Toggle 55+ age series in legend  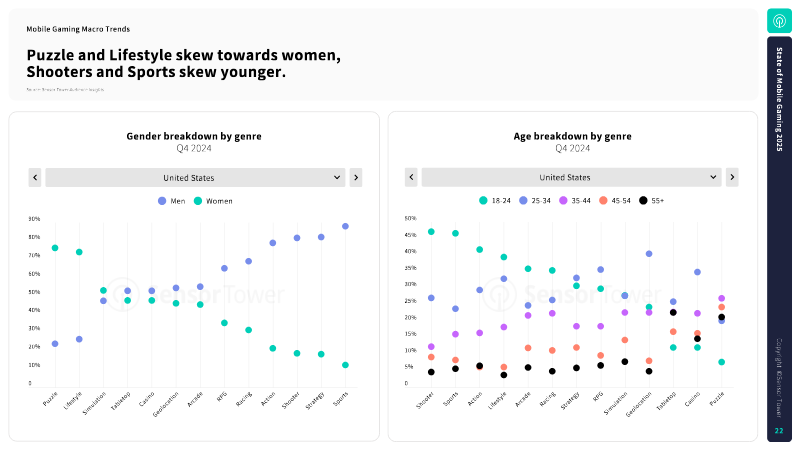pyautogui.click(x=652, y=201)
